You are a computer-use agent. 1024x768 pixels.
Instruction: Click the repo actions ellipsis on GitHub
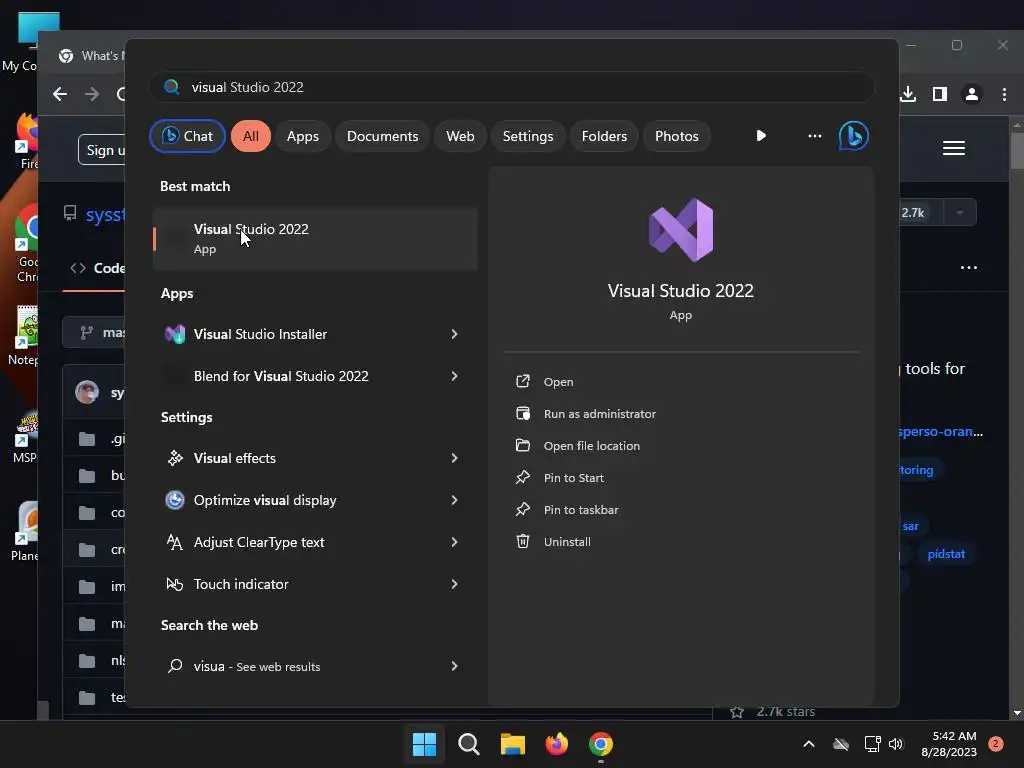968,268
